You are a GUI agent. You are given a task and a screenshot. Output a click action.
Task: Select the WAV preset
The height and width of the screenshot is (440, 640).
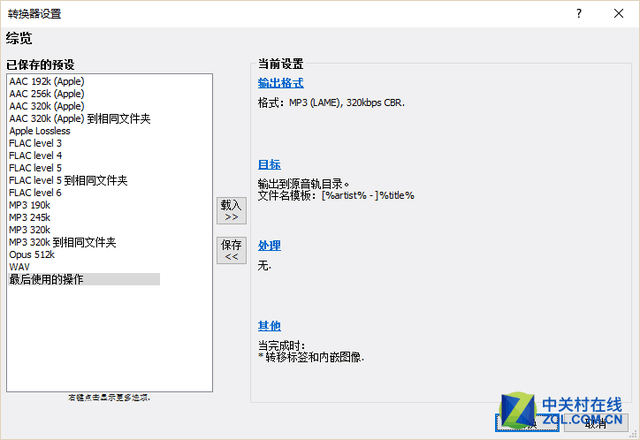19,267
